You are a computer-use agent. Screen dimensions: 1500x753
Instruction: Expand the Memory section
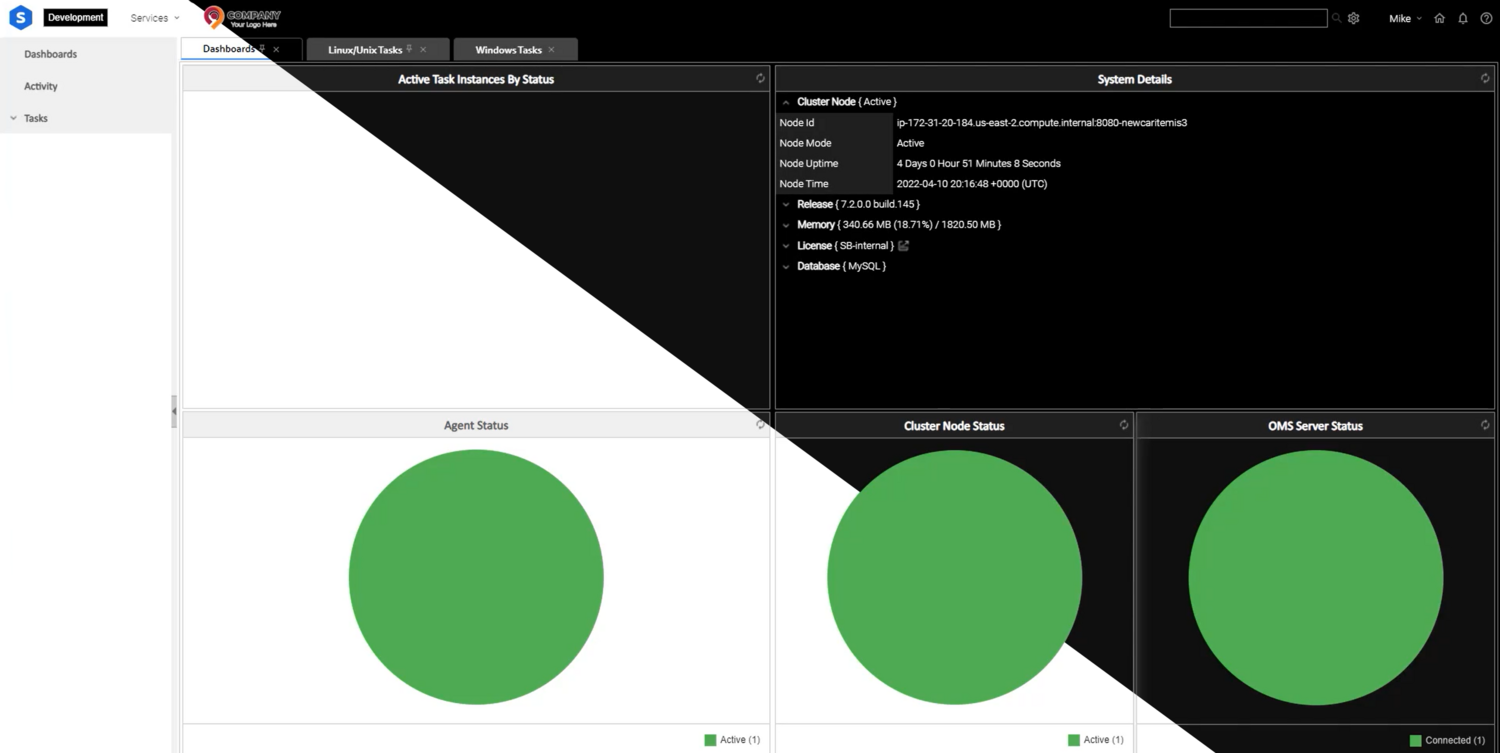pyautogui.click(x=786, y=225)
